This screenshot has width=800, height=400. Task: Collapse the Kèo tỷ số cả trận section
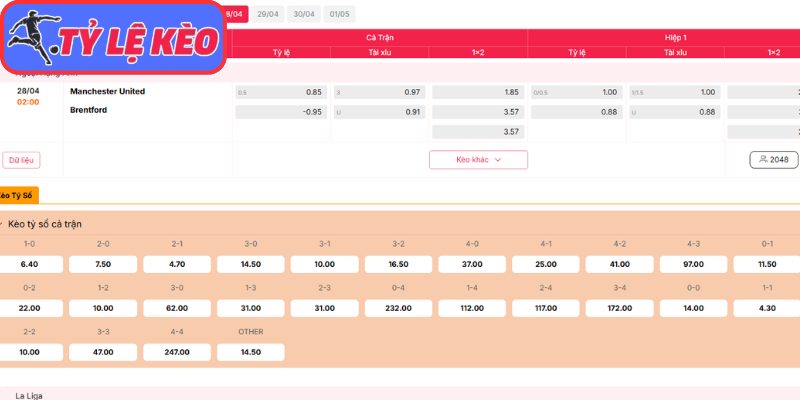tap(3, 224)
